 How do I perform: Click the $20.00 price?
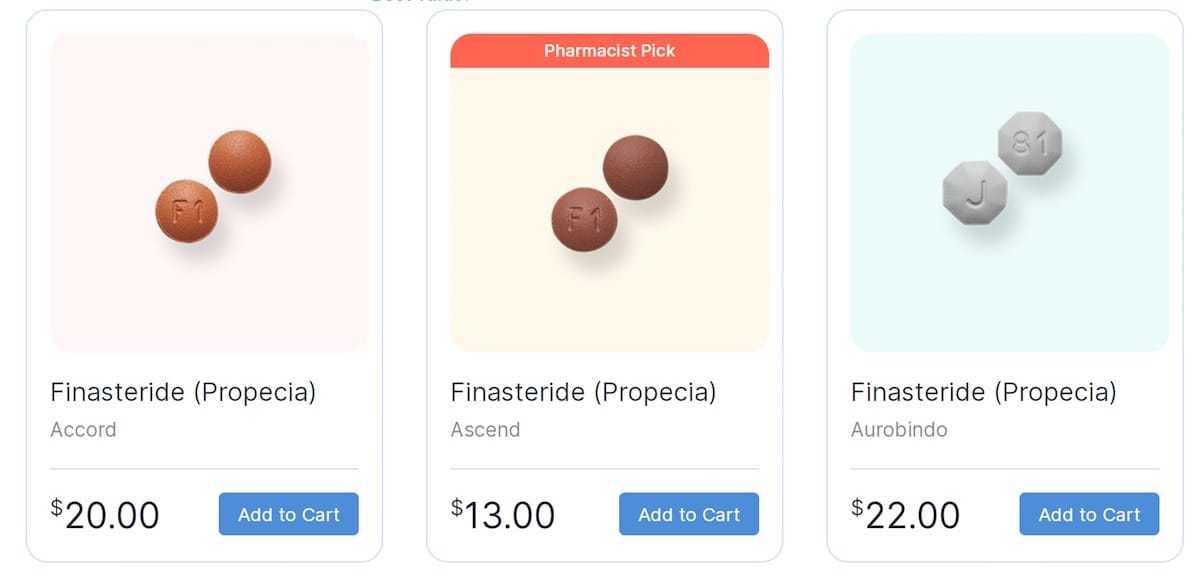pyautogui.click(x=105, y=515)
